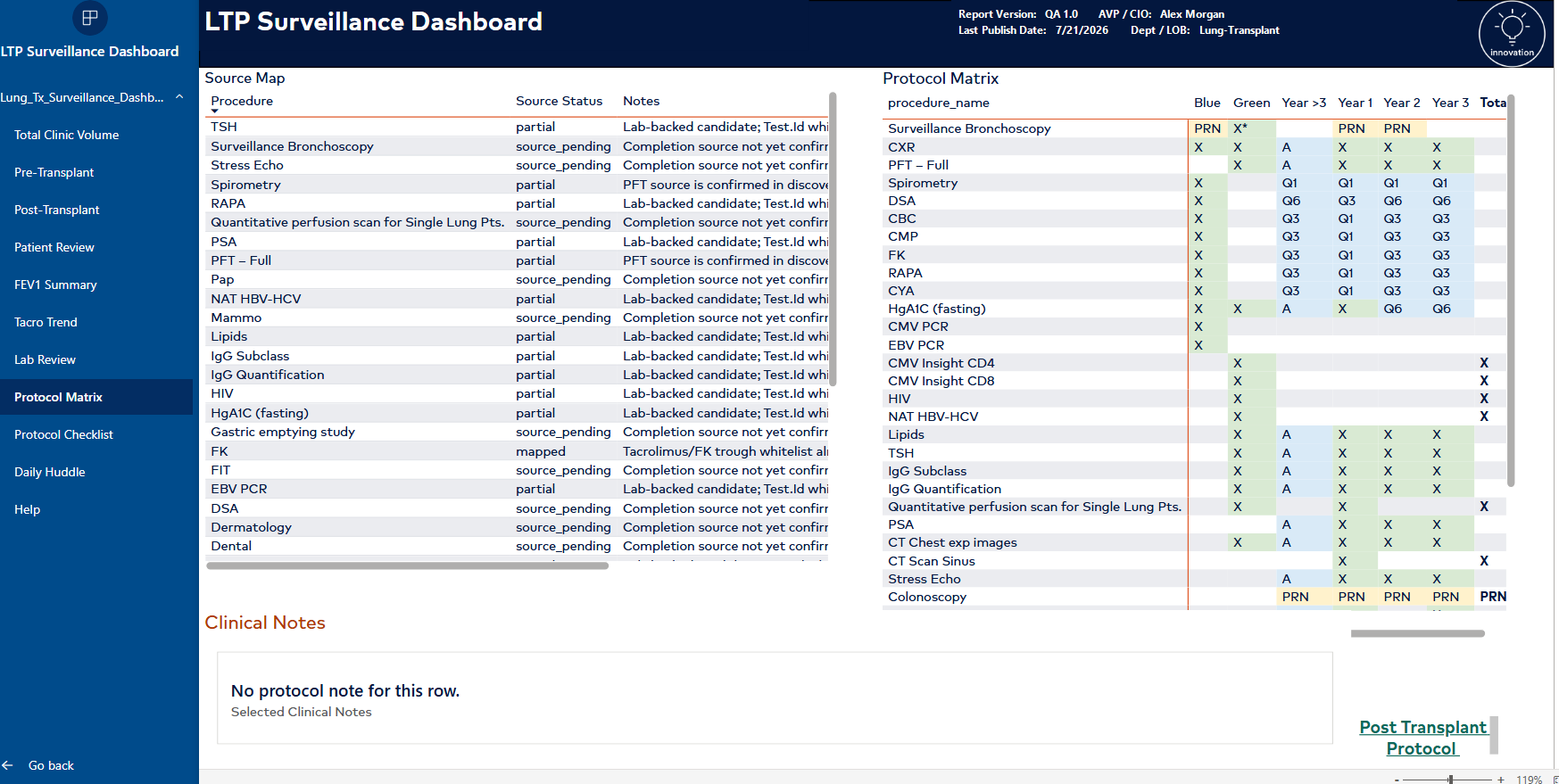The image size is (1559, 784).
Task: Click Protocol Matrix vertical scrollbar
Action: [x=1510, y=291]
